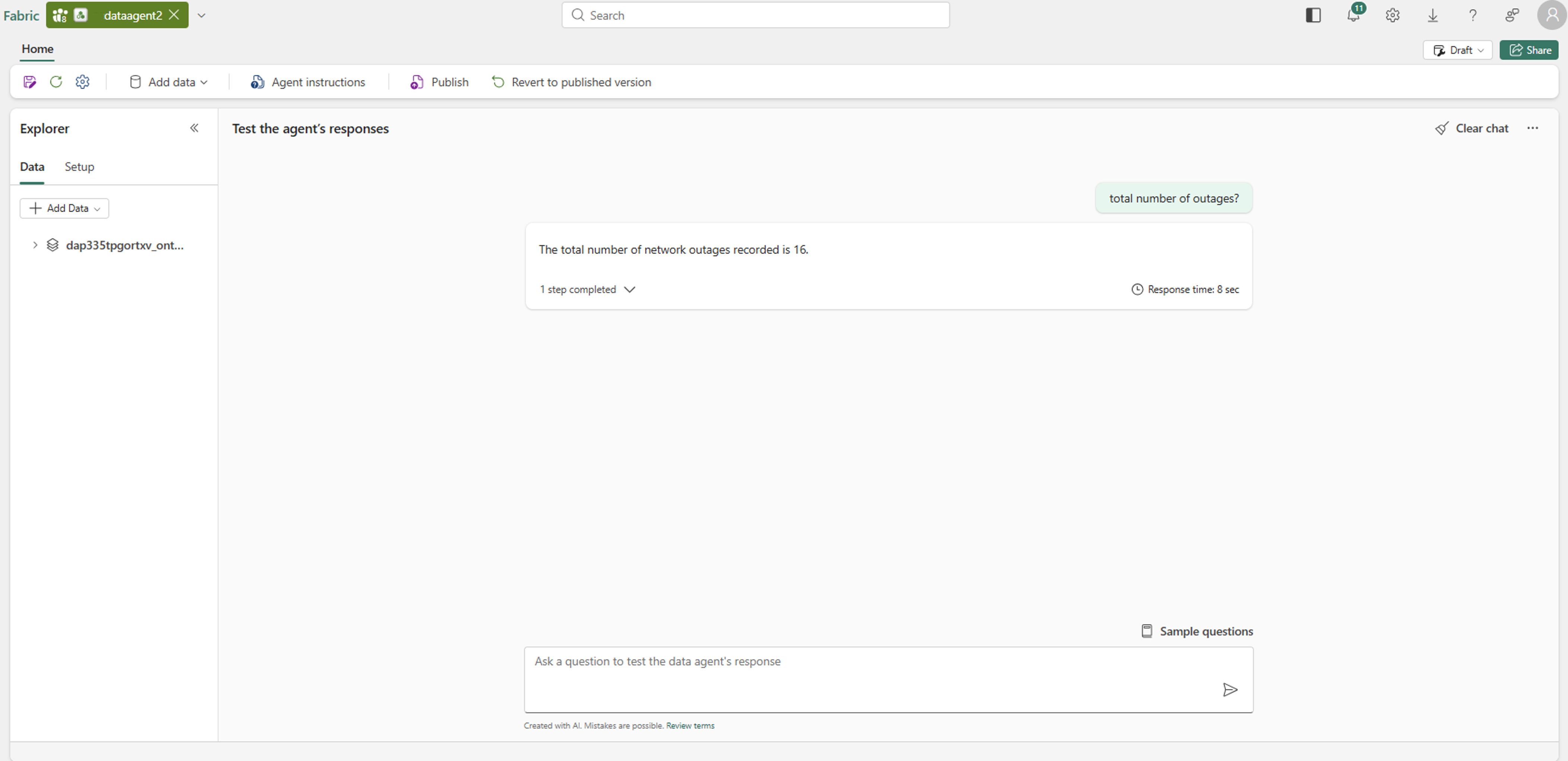
Task: Save the data agent draft
Action: tap(29, 82)
